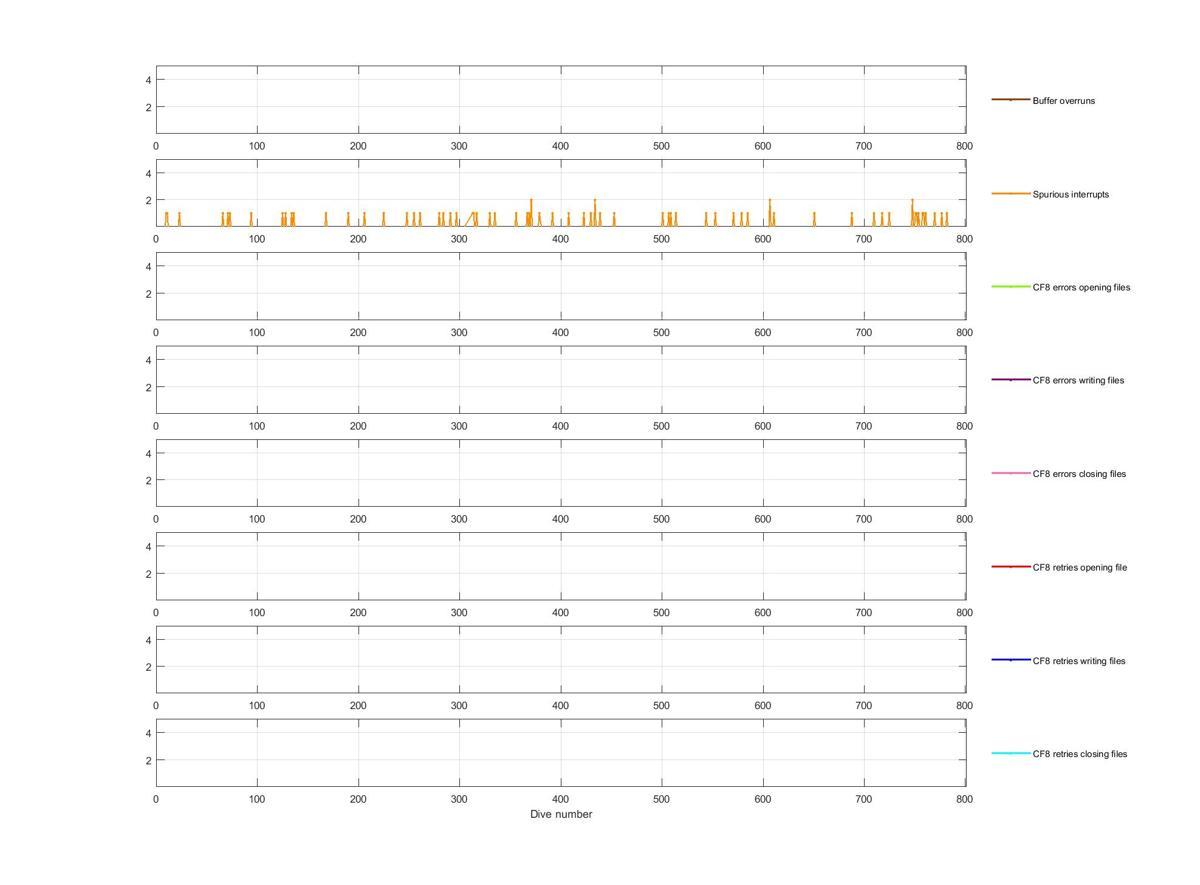The height and width of the screenshot is (885, 1200).
Task: Click the spurious interrupts spike near dive 433
Action: tap(595, 212)
